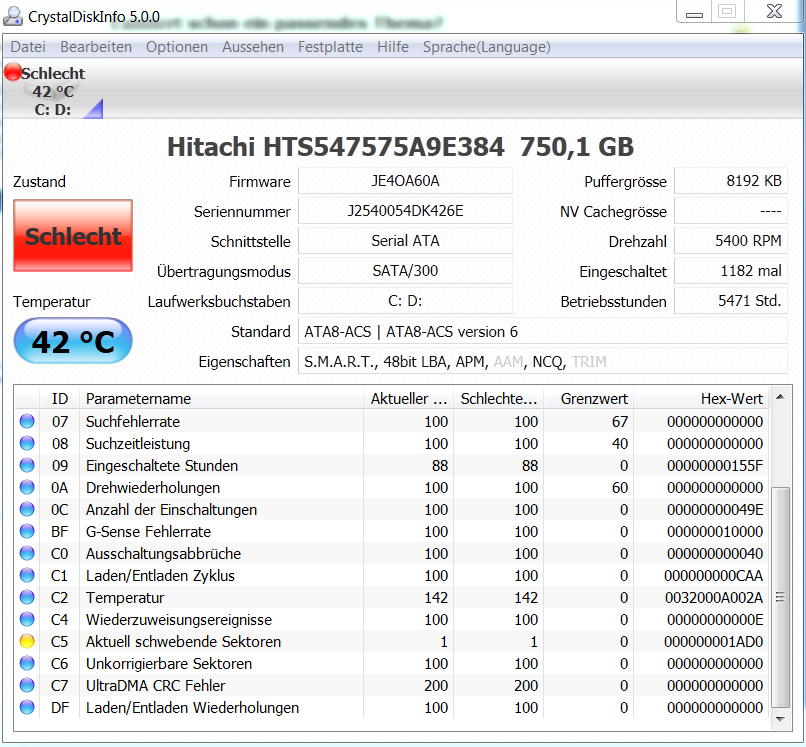Sort by the ID column header
The image size is (806, 747).
[x=60, y=398]
